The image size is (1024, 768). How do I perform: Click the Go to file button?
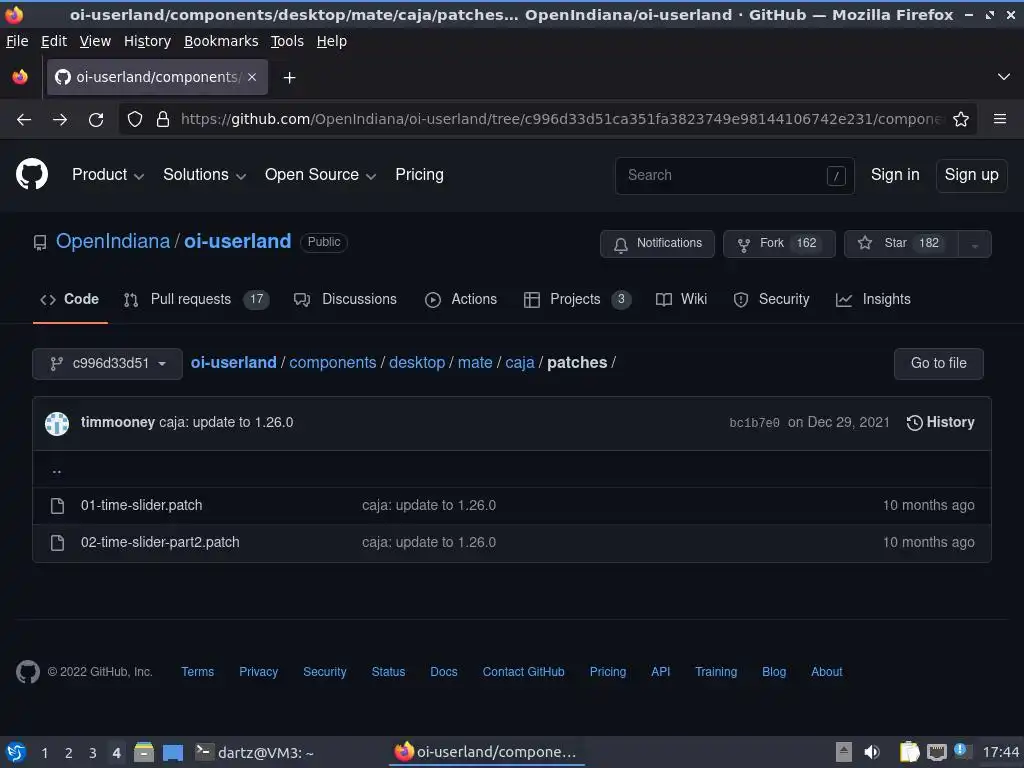click(938, 364)
